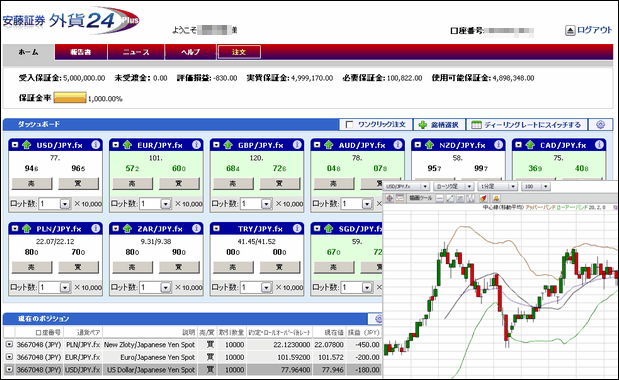Click USD/JPY.fx lot number field

click(x=50, y=204)
